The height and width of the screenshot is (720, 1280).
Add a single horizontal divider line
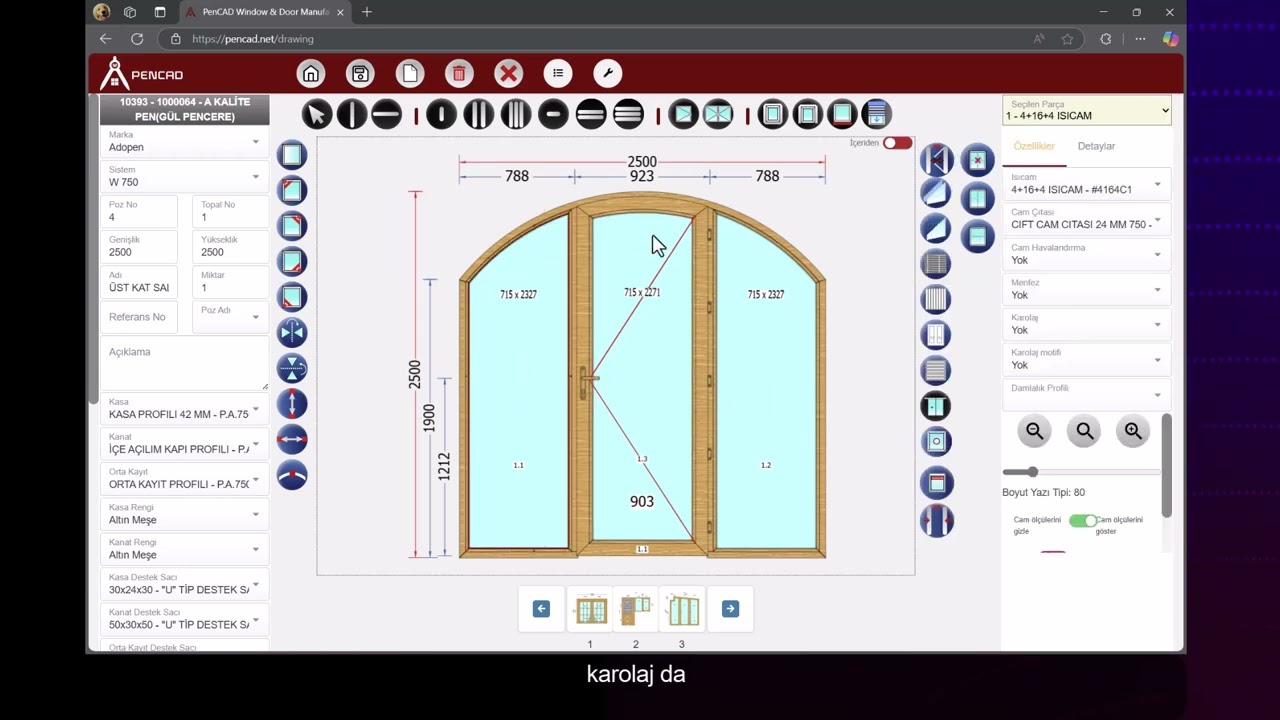(x=386, y=114)
